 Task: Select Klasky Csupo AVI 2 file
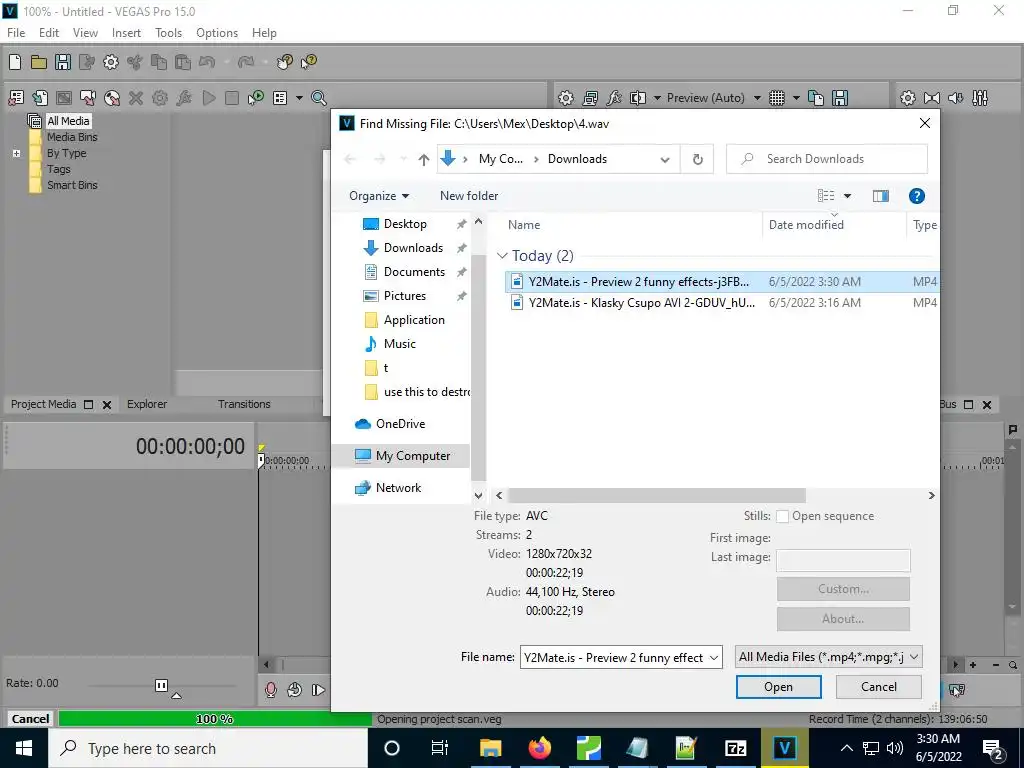click(x=722, y=303)
